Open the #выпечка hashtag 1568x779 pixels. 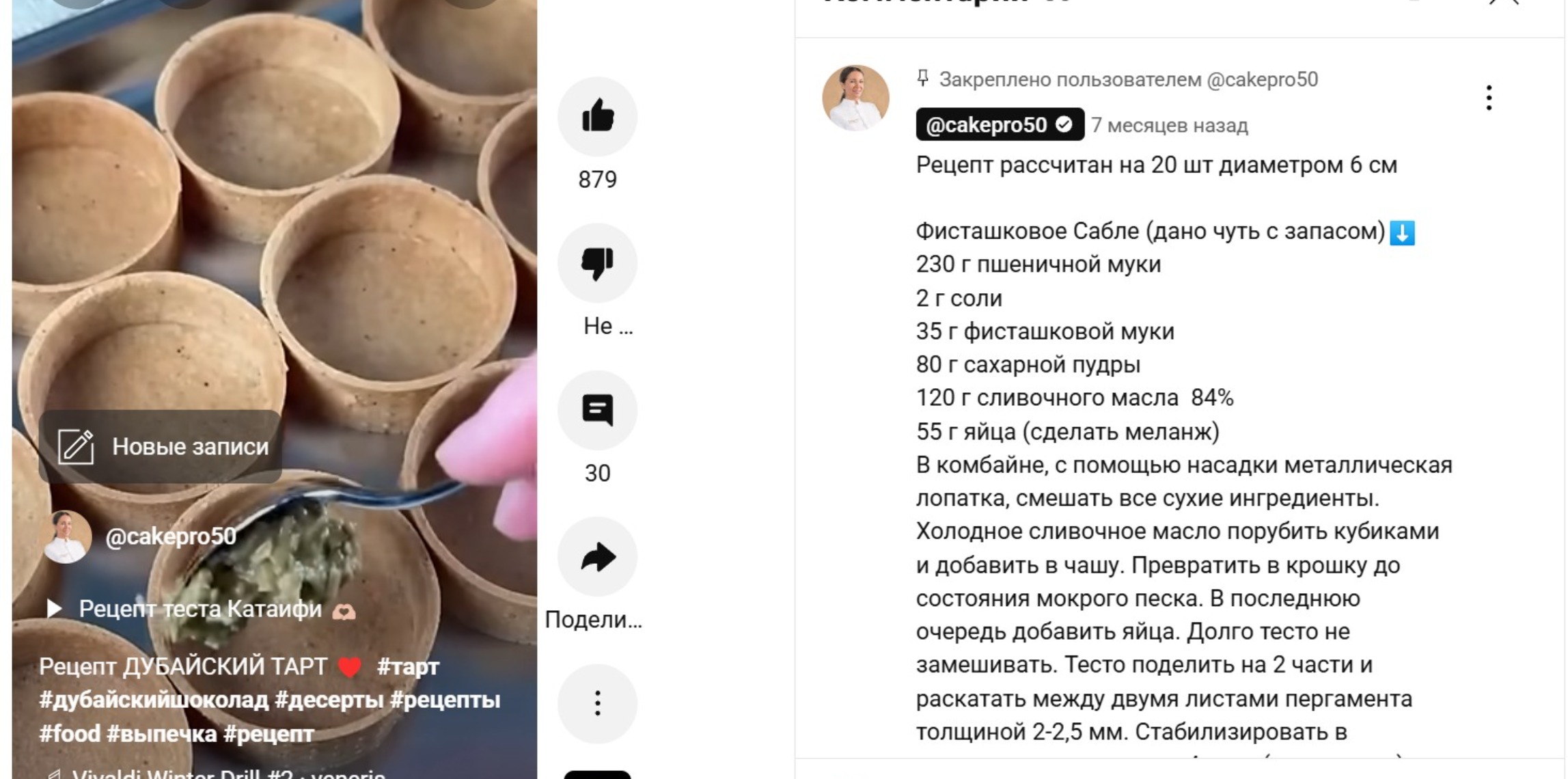click(162, 733)
